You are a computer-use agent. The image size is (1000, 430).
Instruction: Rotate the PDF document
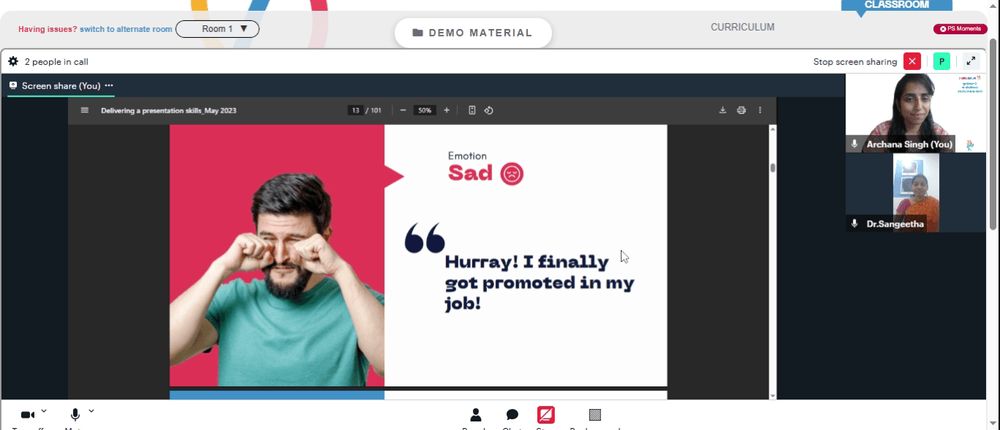tap(489, 110)
